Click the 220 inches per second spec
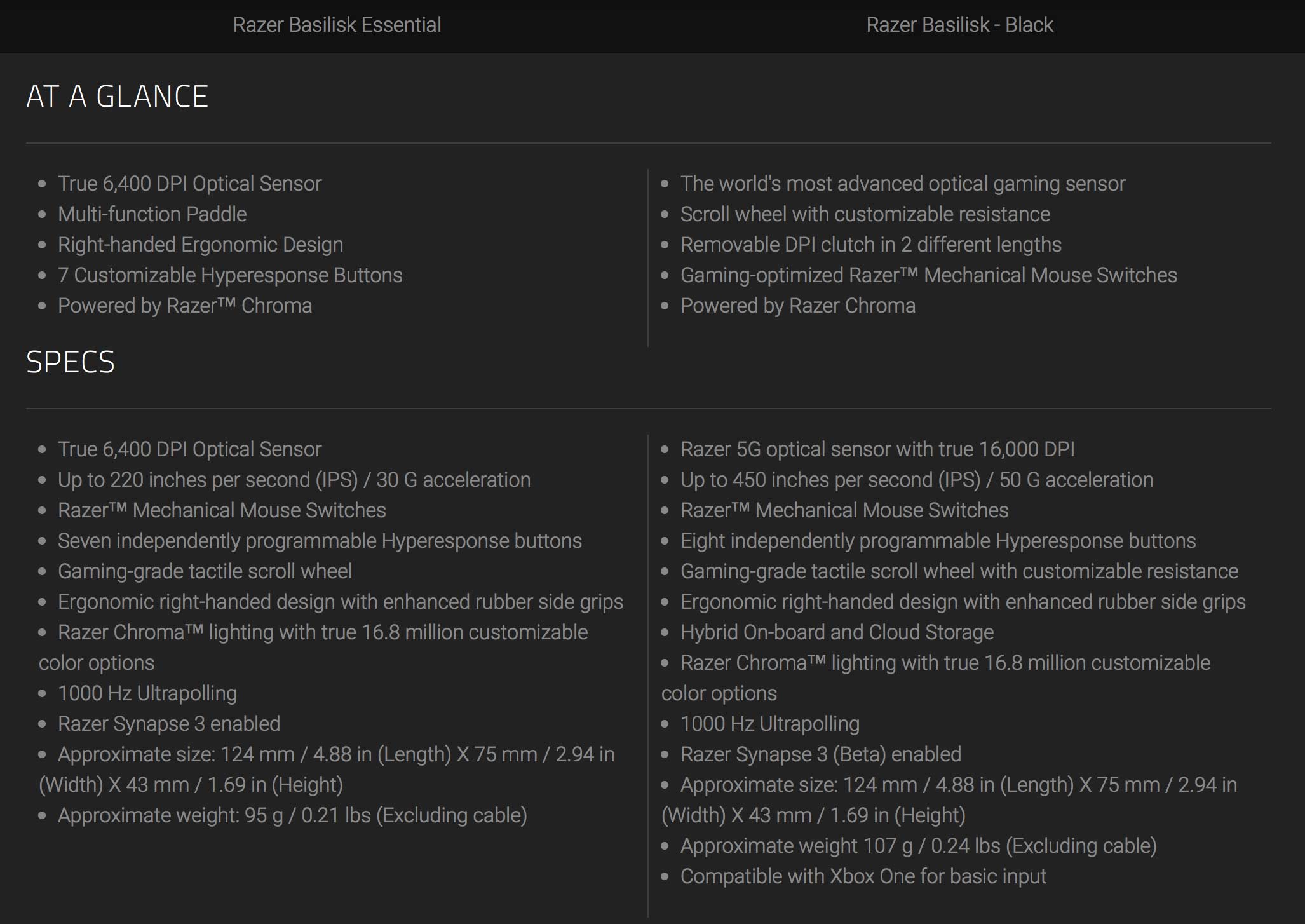Screen dimensions: 1305x924 [294, 480]
